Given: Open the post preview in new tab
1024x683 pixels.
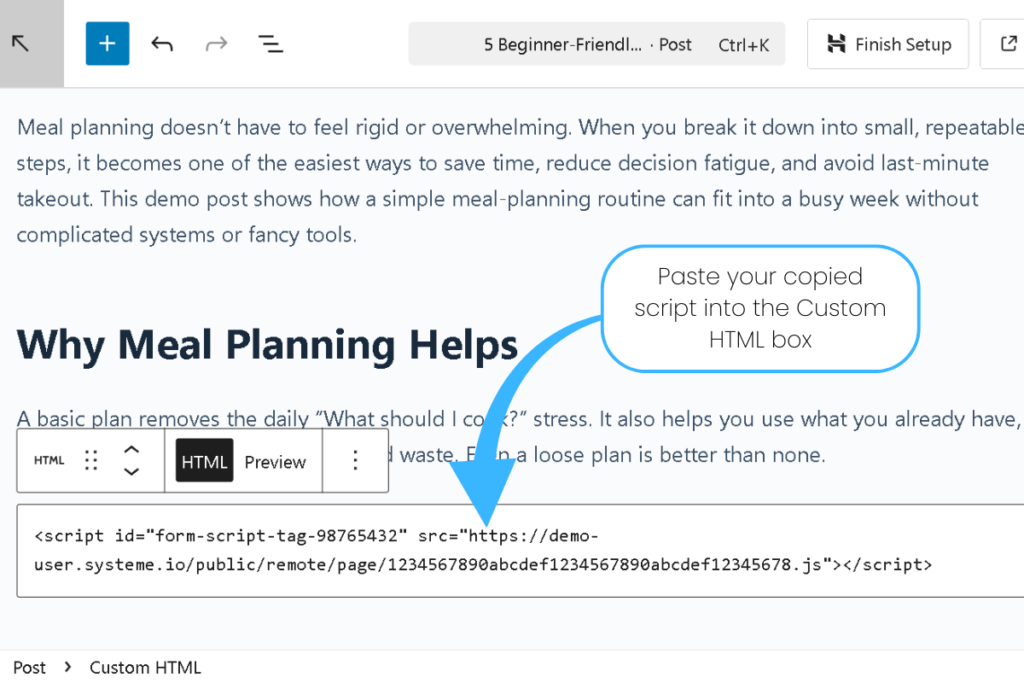Looking at the screenshot, I should [1007, 44].
